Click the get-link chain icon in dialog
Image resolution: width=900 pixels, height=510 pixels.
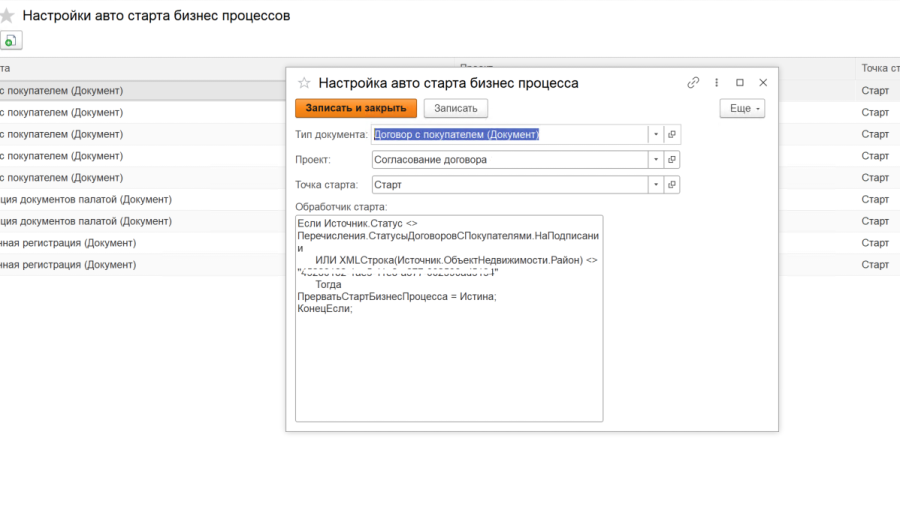[693, 83]
